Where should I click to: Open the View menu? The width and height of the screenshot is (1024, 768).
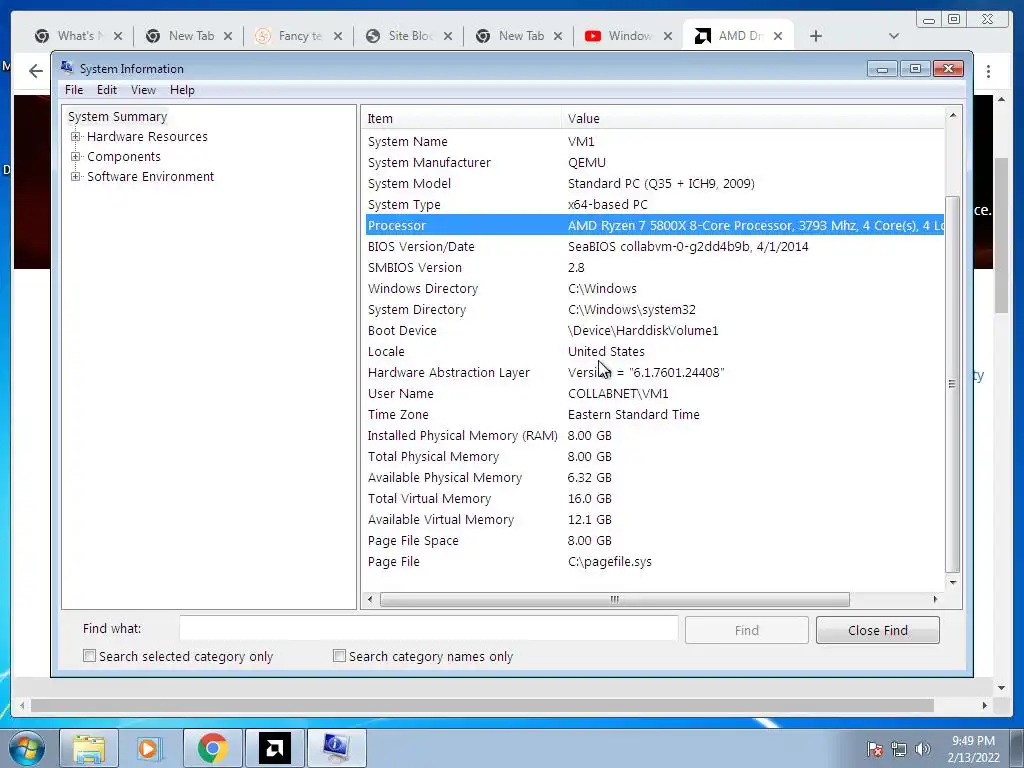(143, 90)
